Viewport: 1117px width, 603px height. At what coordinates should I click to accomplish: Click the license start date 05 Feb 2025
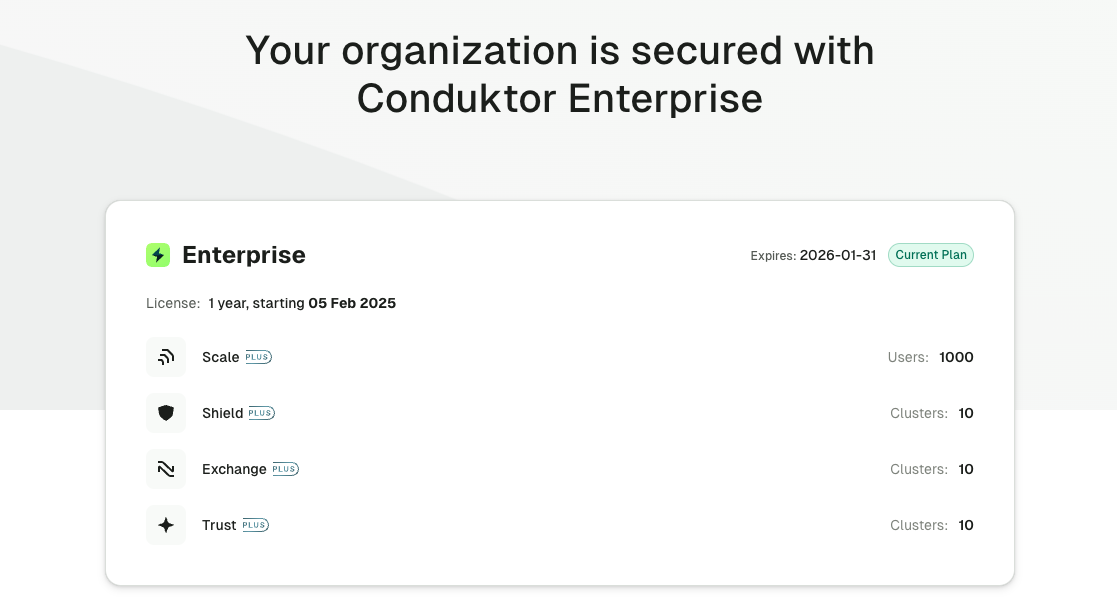352,303
